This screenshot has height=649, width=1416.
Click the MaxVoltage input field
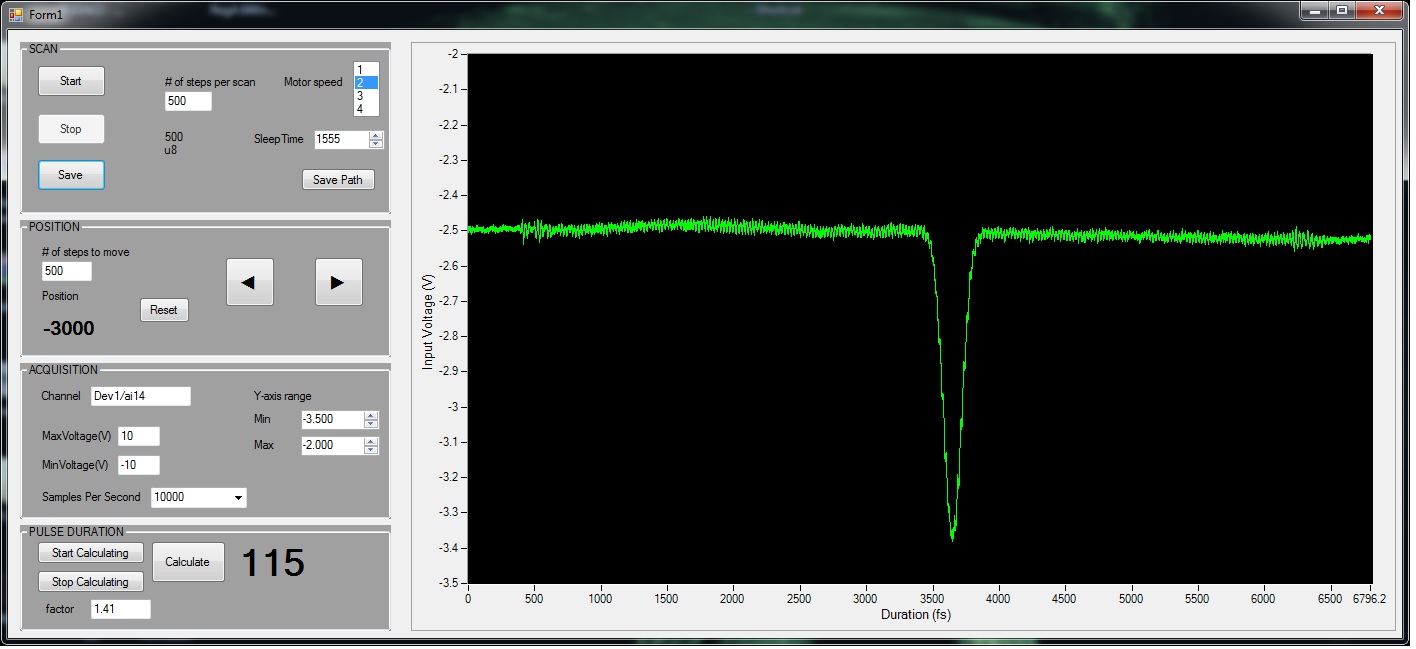click(139, 436)
